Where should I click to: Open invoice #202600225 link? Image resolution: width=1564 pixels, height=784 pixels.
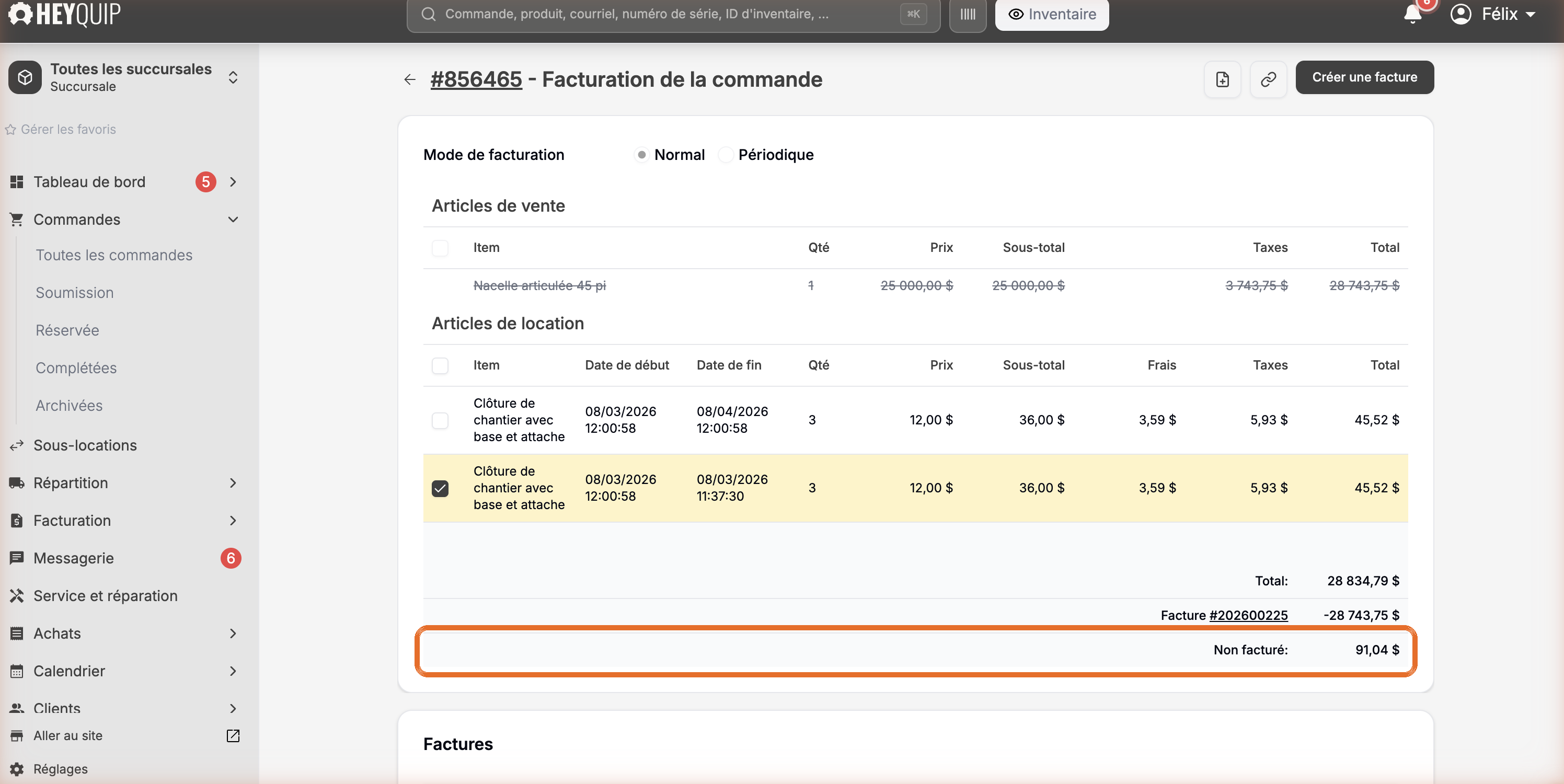[x=1248, y=615]
